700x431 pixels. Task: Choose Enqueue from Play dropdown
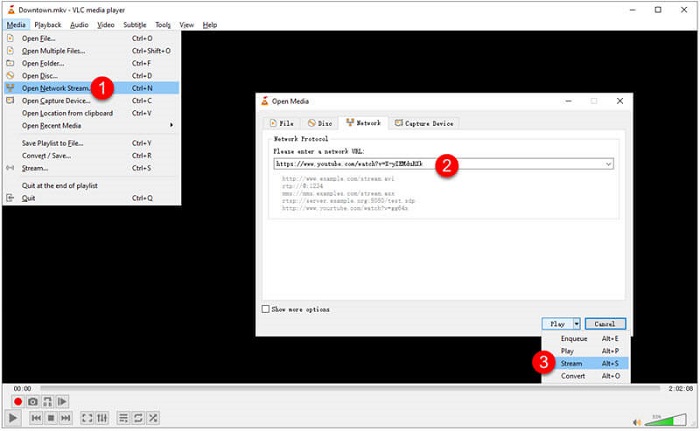[x=585, y=339]
